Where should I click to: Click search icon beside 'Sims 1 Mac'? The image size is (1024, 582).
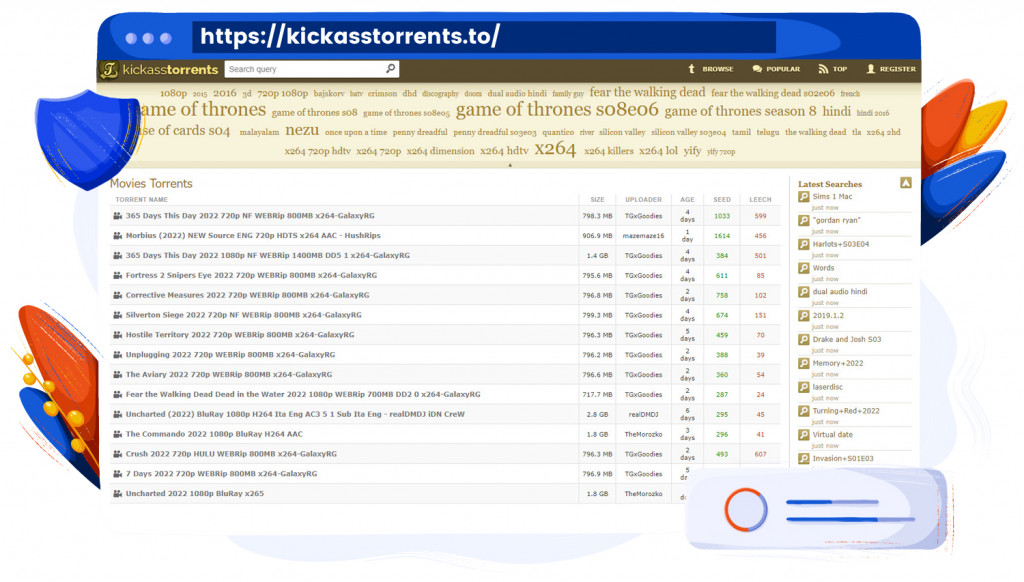(x=804, y=197)
